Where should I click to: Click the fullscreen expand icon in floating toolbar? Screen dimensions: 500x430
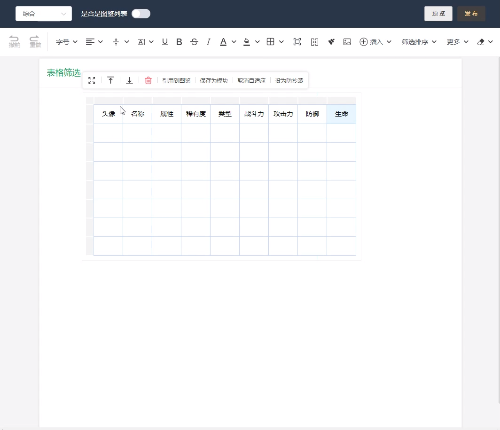click(x=92, y=80)
